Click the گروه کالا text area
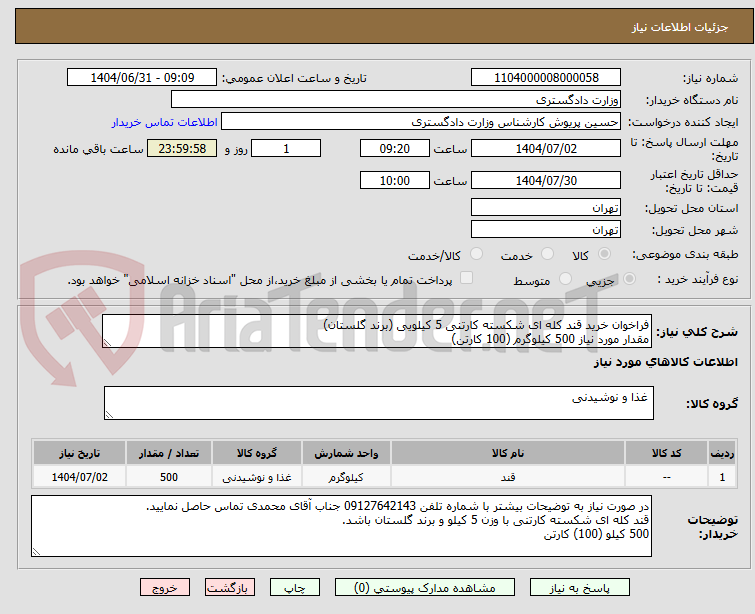Viewport: 755px width, 614px height. (379, 403)
